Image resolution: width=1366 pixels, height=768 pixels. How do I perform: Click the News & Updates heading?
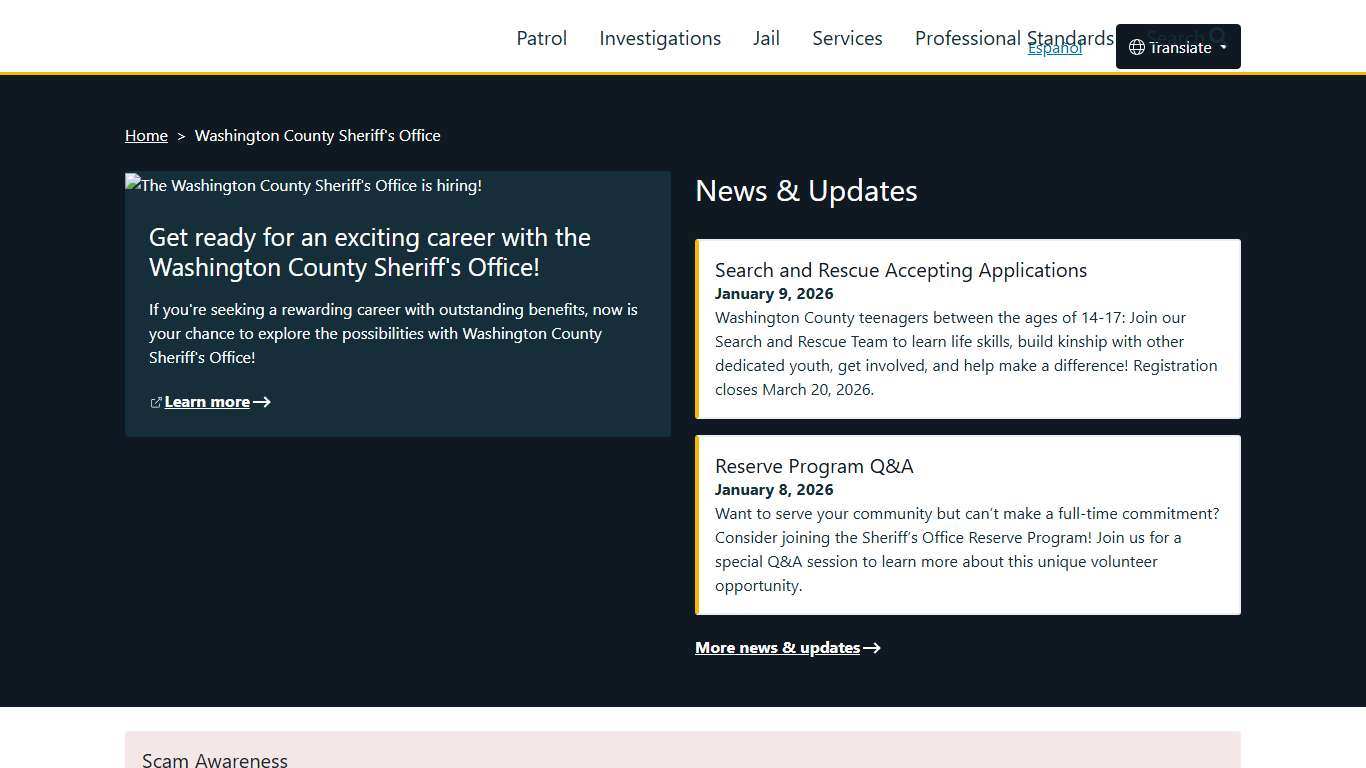click(806, 191)
